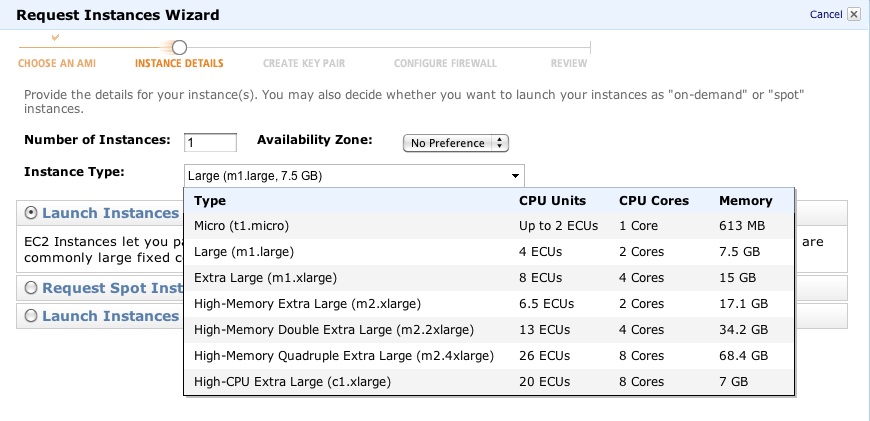
Task: Select the third Launch Instances radio option
Action: (31, 316)
